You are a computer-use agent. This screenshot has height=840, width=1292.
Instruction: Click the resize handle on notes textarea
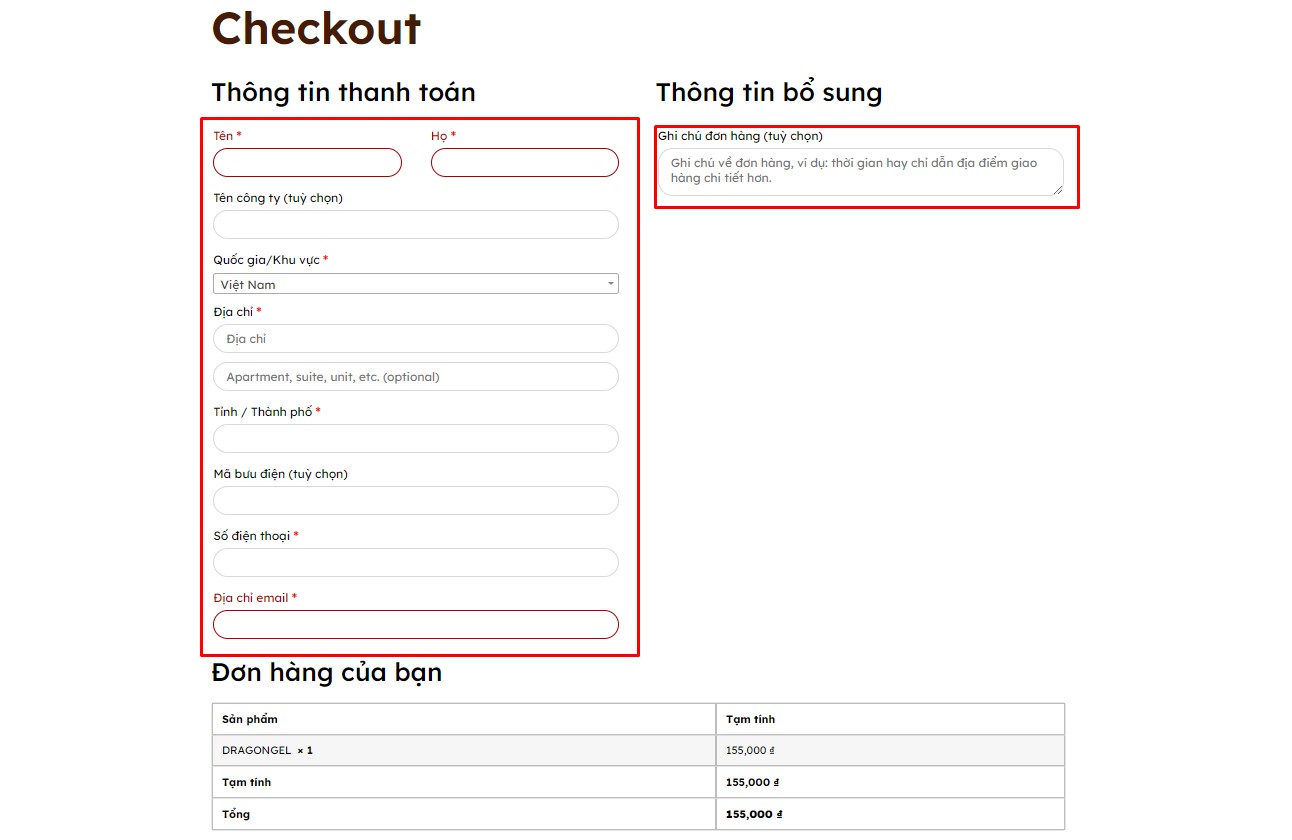pyautogui.click(x=1057, y=189)
